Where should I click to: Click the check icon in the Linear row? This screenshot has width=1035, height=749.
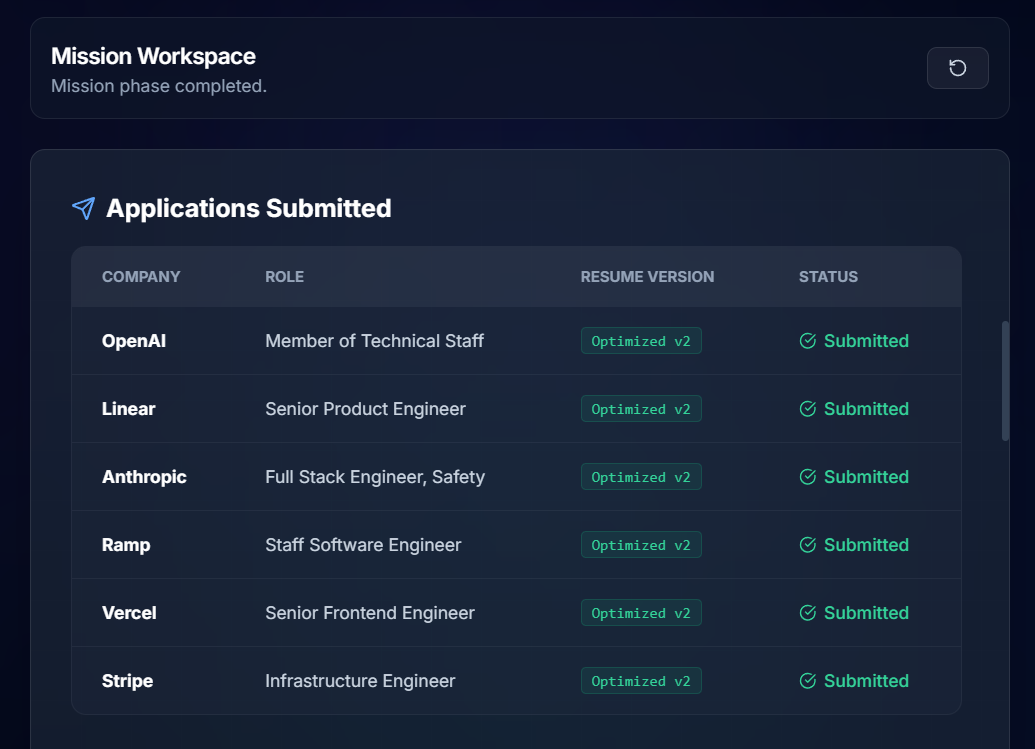click(x=807, y=409)
